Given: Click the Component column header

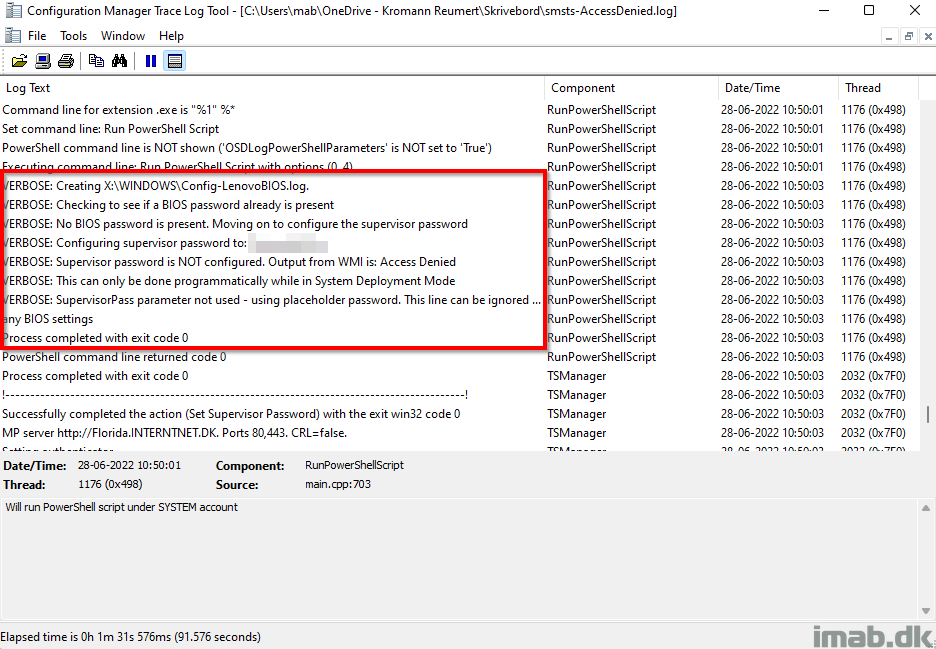Looking at the screenshot, I should (632, 88).
